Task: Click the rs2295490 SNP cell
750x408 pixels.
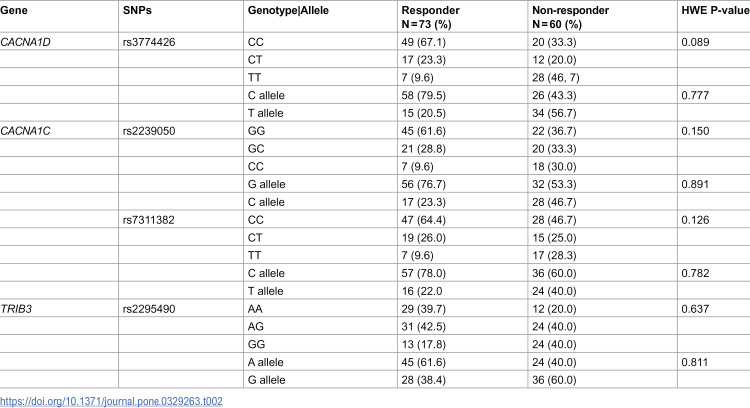Action: [x=149, y=309]
